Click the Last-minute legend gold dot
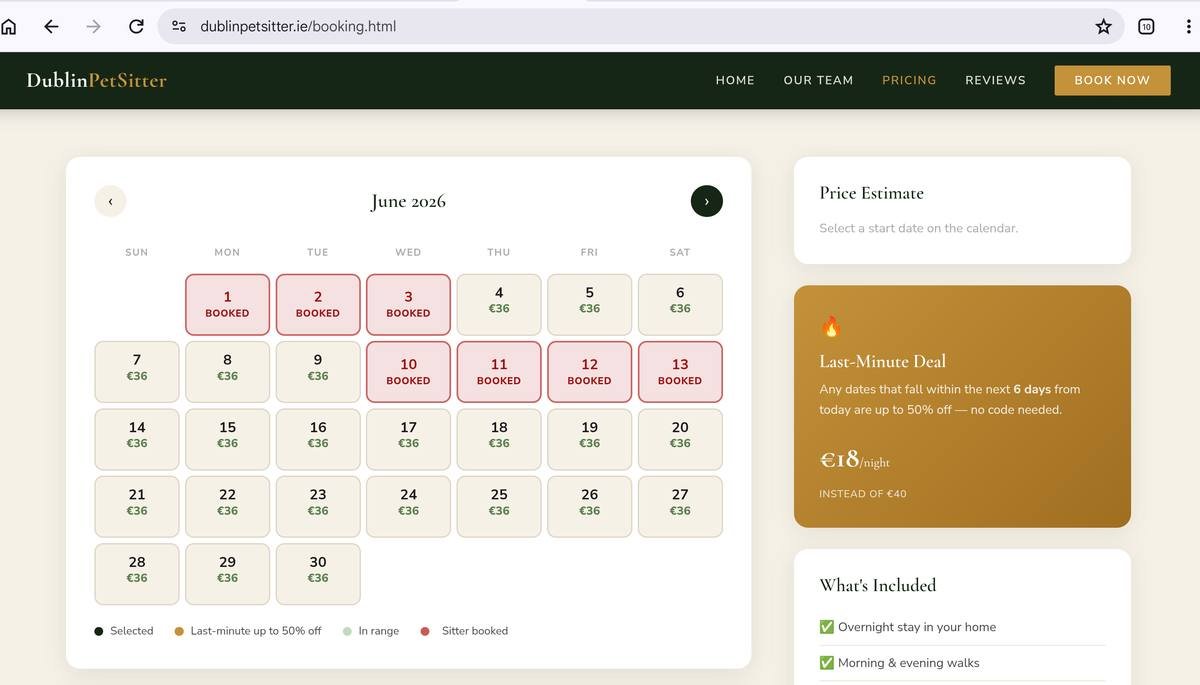This screenshot has height=685, width=1200. [179, 631]
